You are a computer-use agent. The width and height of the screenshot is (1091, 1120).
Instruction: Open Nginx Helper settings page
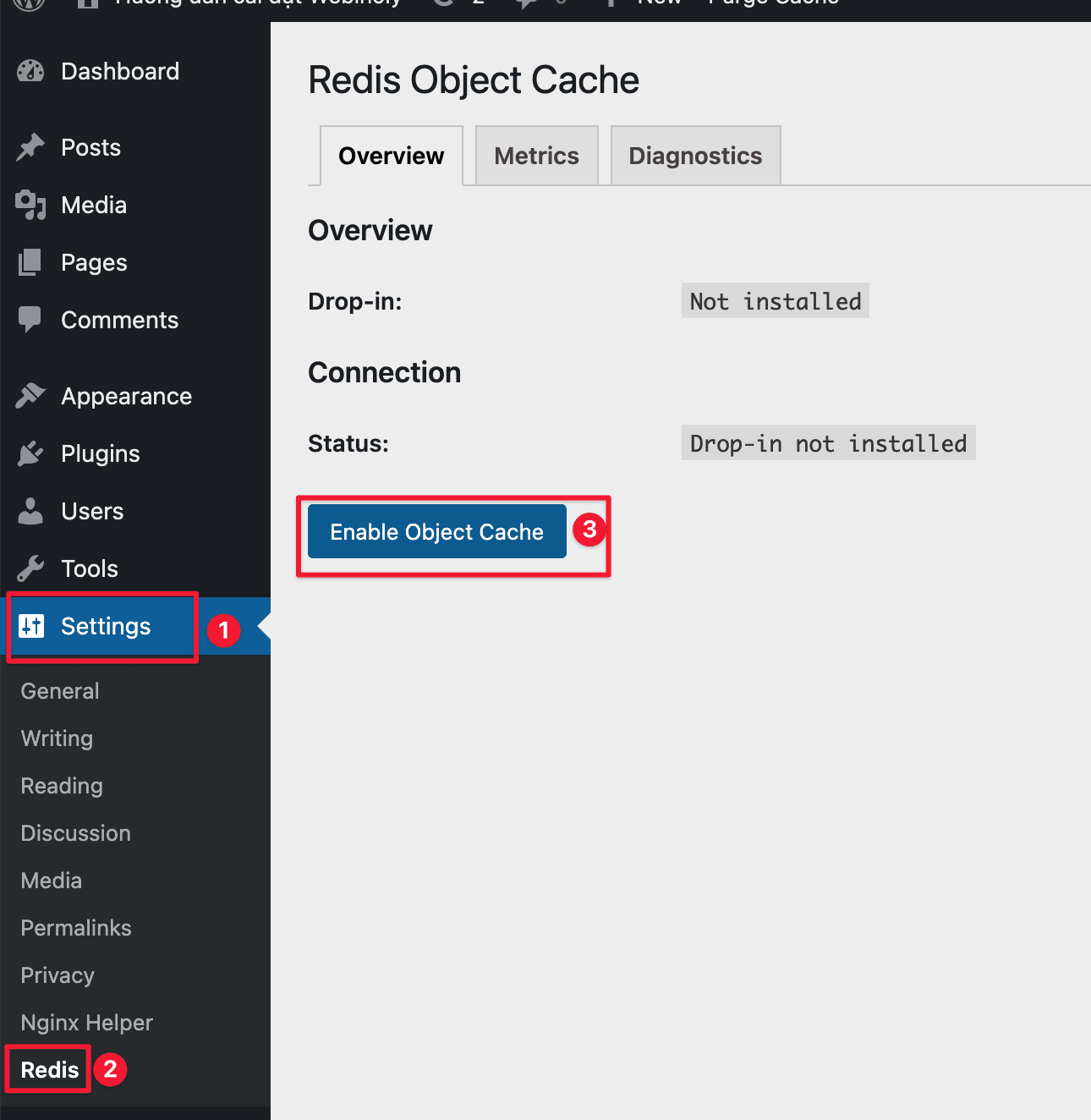click(x=87, y=1023)
